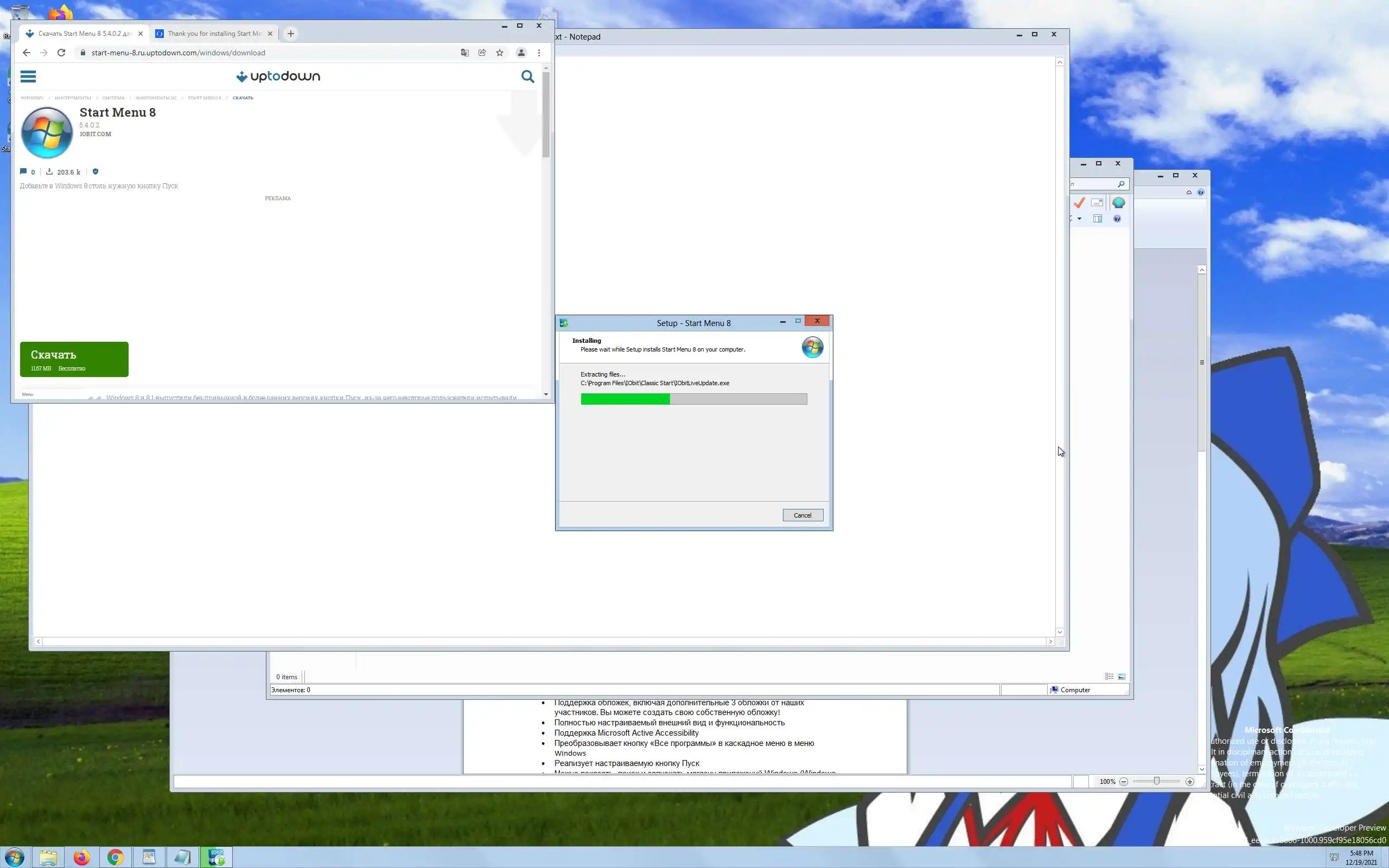Click the translate page icon
1389x868 pixels.
(x=465, y=53)
